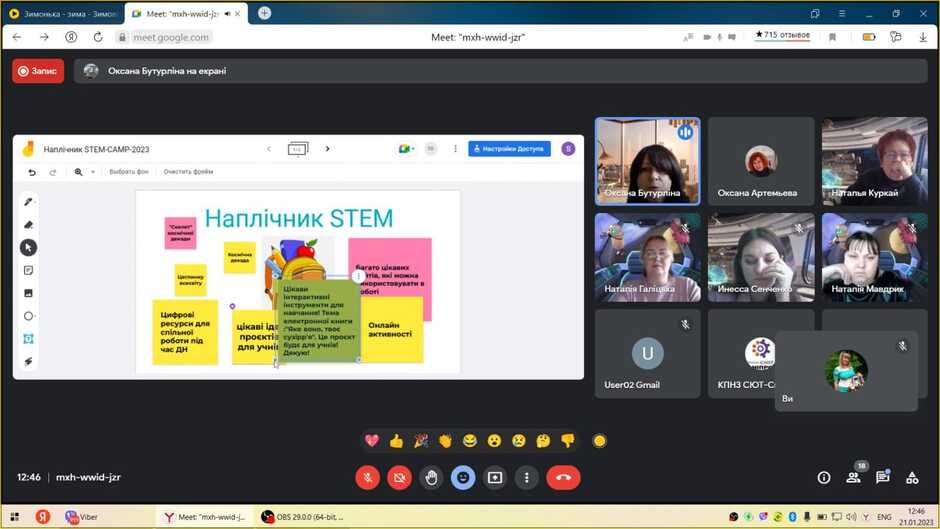Toggle microphone mute in Meet controls
940x529 pixels.
click(x=367, y=477)
